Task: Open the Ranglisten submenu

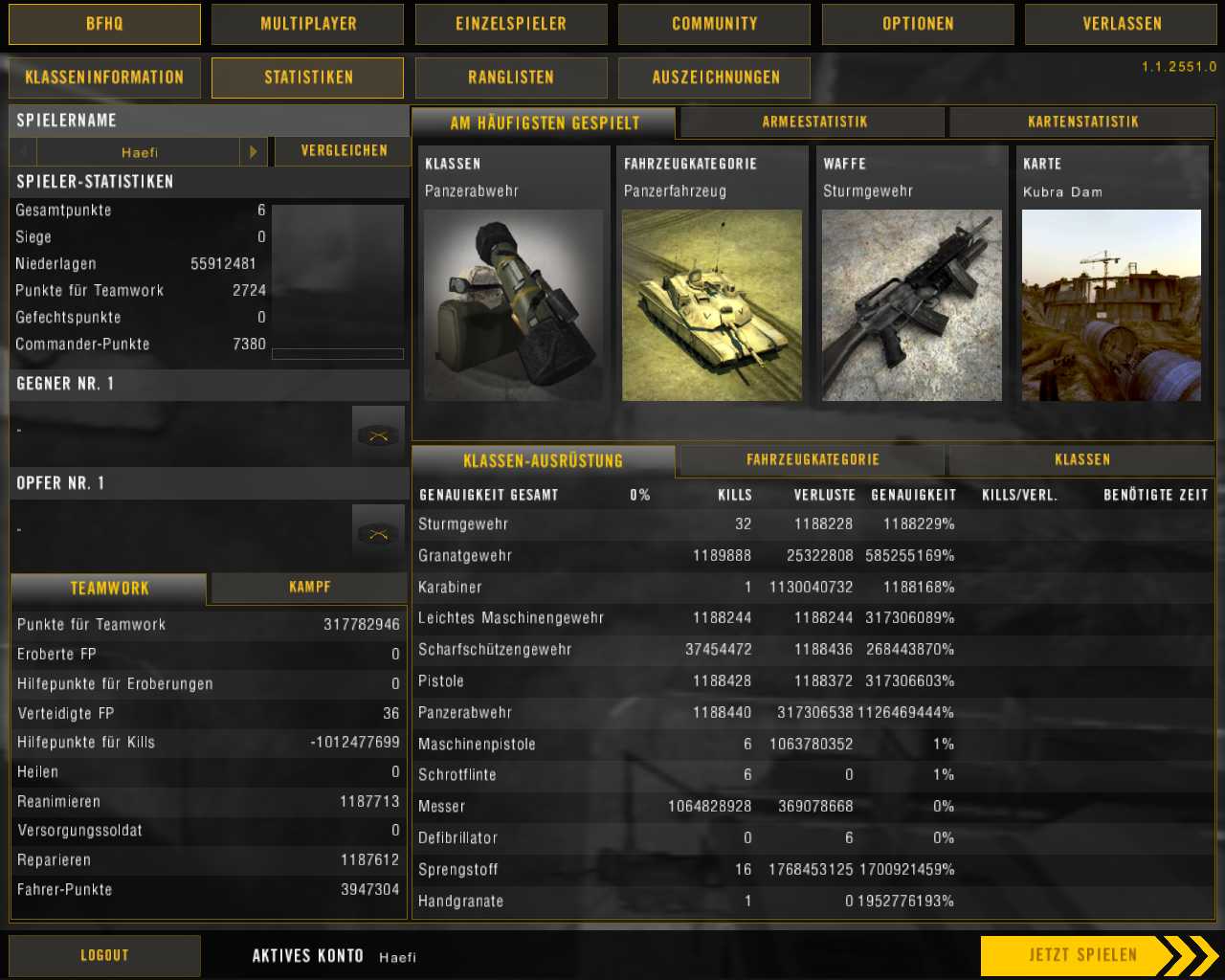Action: (511, 78)
